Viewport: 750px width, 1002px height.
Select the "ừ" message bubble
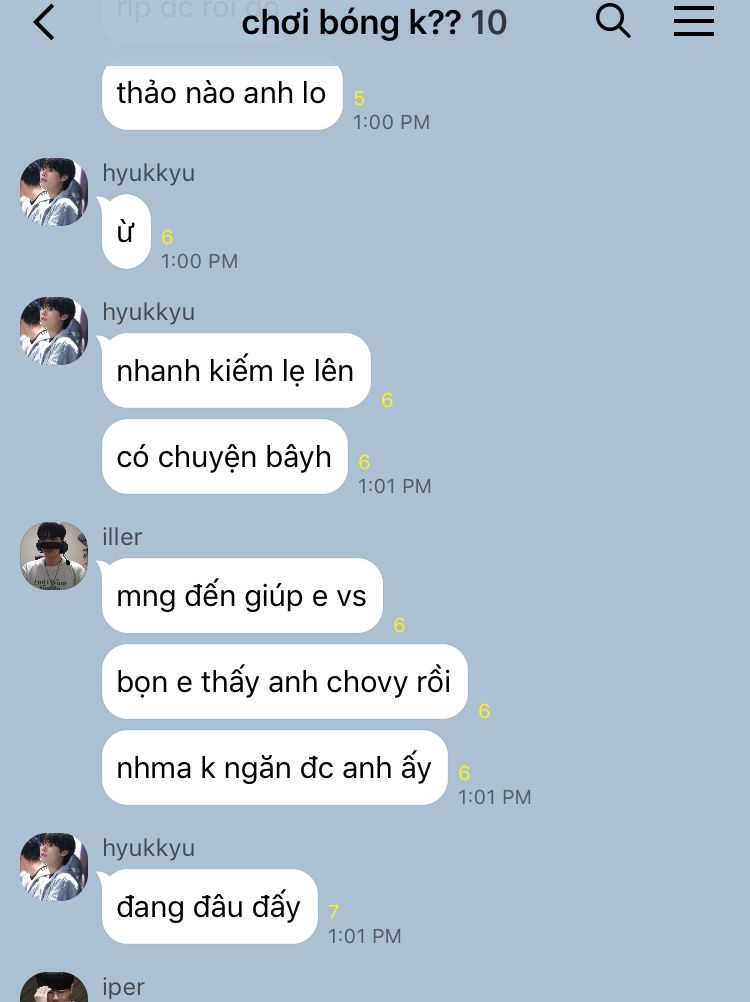[126, 231]
